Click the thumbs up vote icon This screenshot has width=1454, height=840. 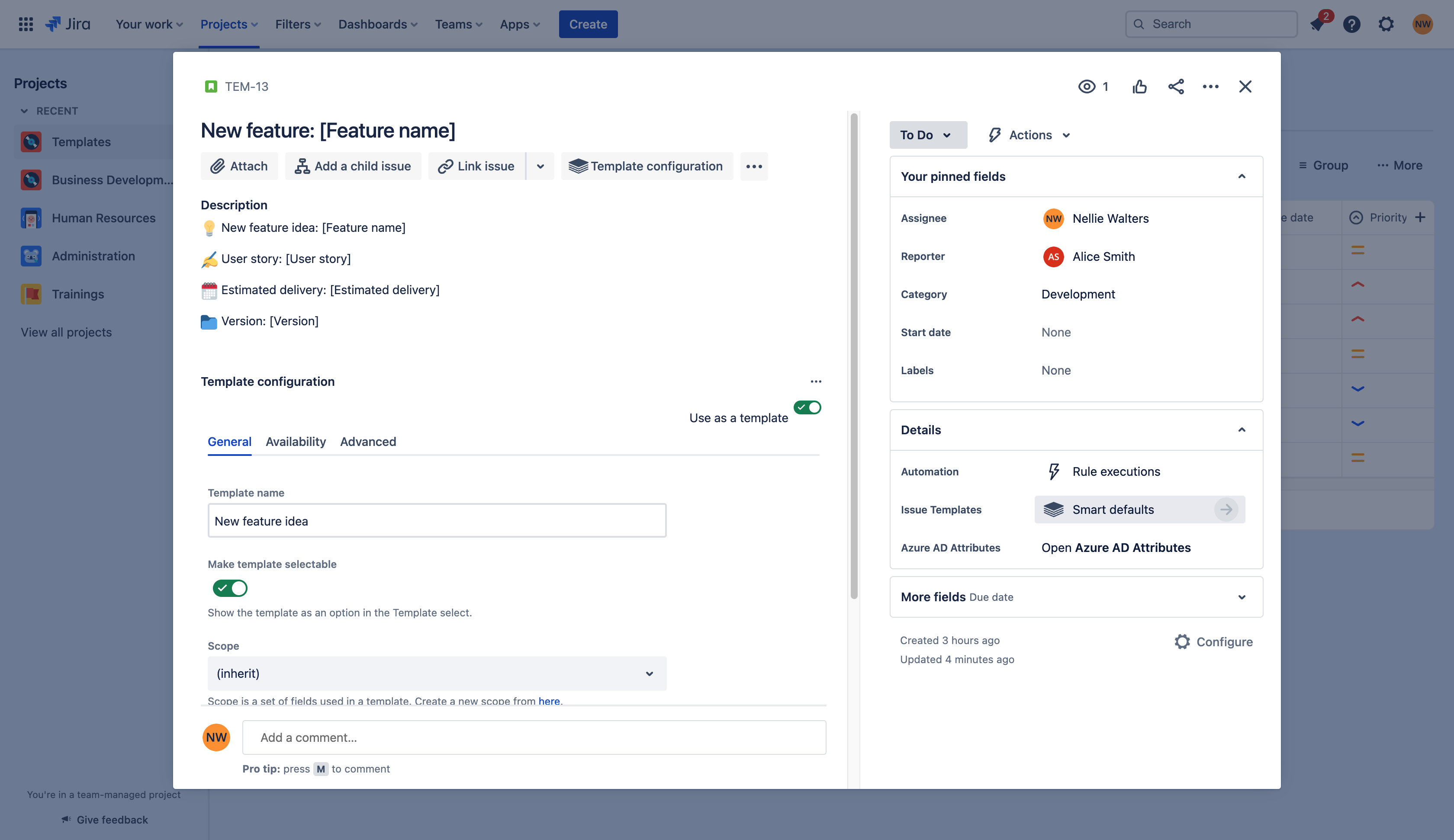pyautogui.click(x=1139, y=87)
